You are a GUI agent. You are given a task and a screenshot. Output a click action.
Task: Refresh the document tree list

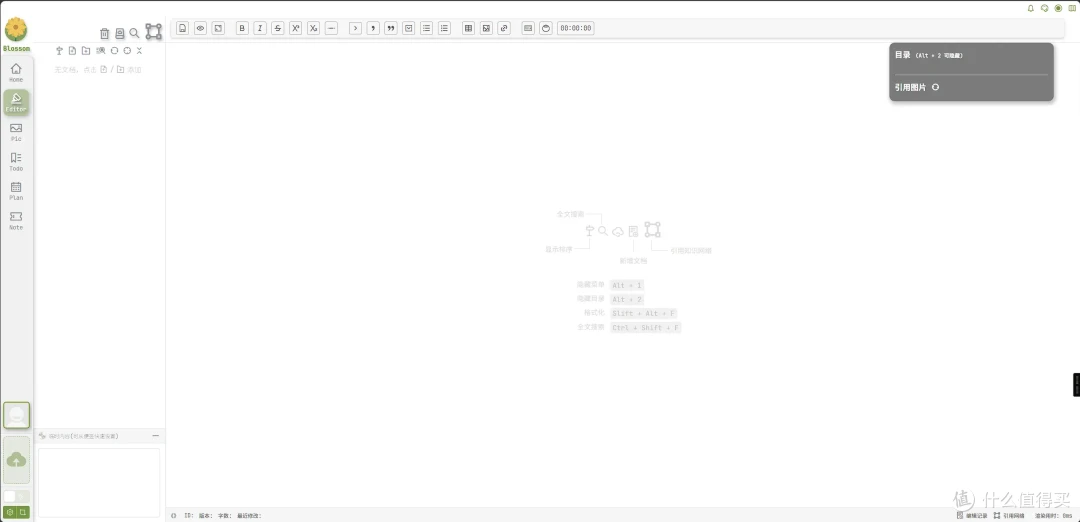coord(114,51)
